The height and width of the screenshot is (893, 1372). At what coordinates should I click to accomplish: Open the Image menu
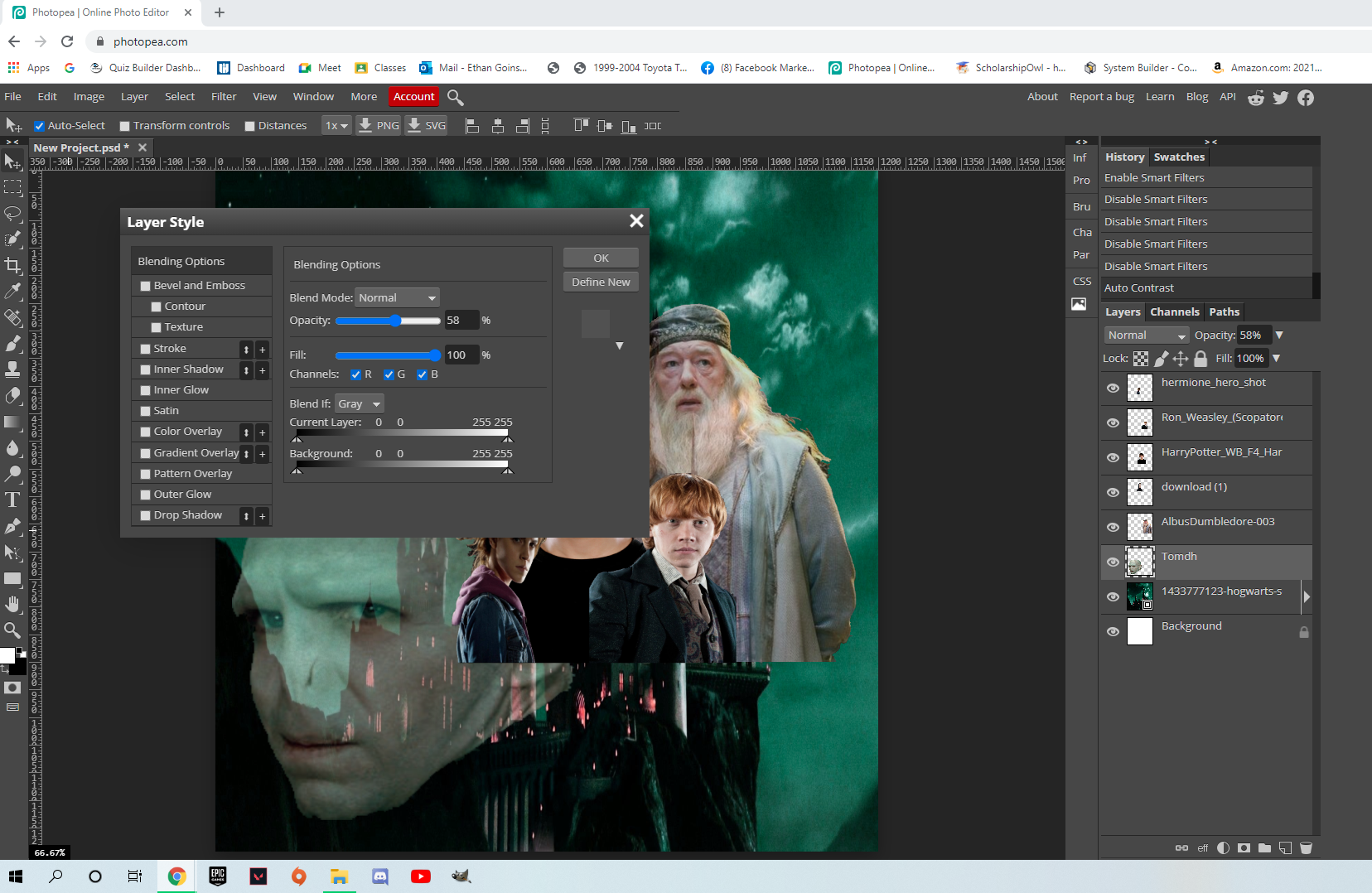(89, 97)
